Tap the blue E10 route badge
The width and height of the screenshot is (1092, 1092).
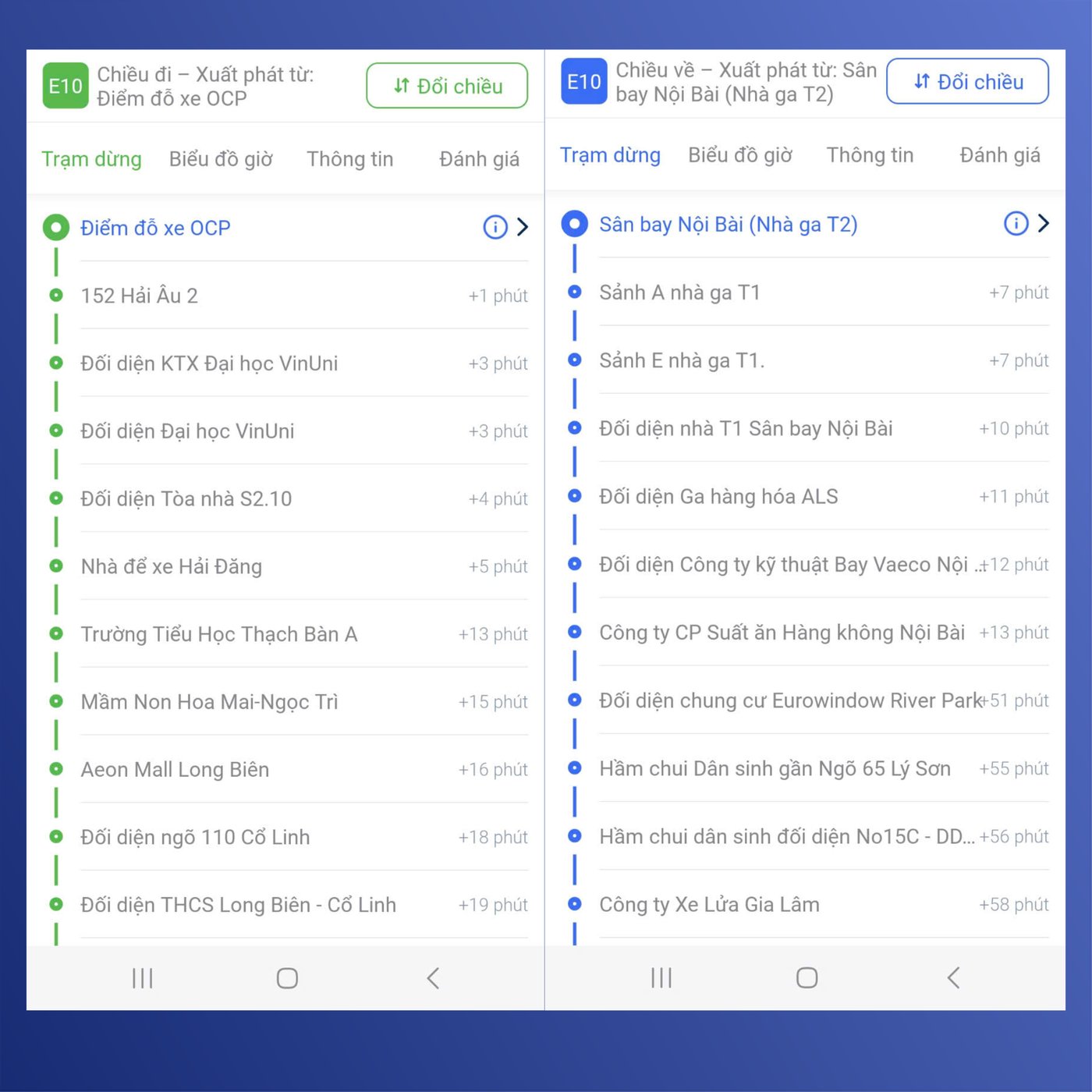[583, 82]
